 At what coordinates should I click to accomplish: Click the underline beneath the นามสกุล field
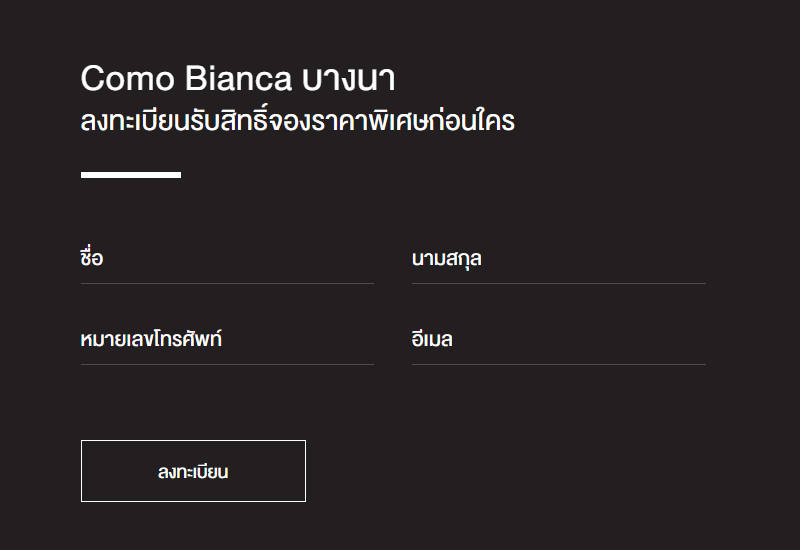[558, 284]
